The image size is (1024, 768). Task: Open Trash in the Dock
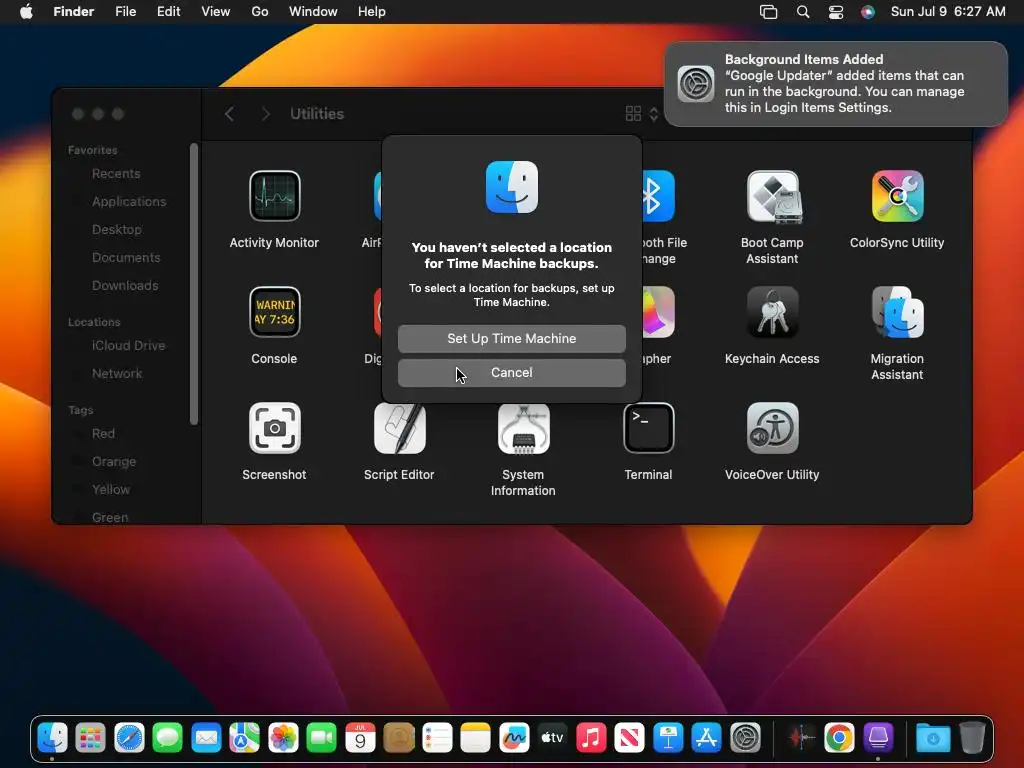pyautogui.click(x=972, y=738)
